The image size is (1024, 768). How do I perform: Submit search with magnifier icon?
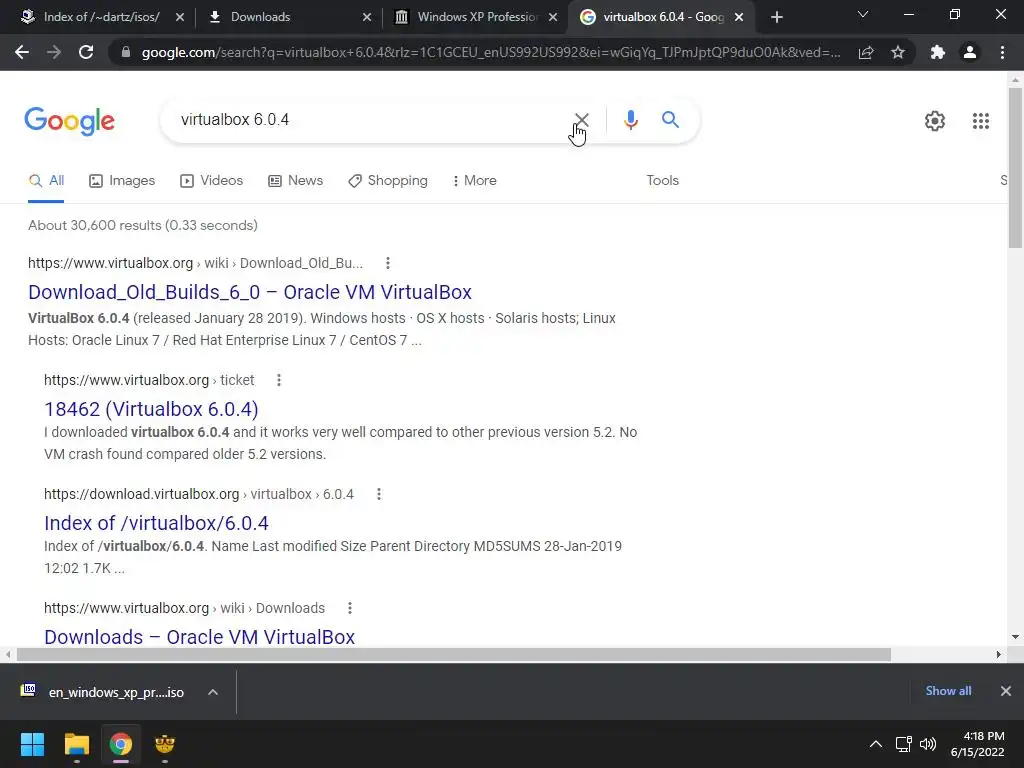click(x=670, y=120)
